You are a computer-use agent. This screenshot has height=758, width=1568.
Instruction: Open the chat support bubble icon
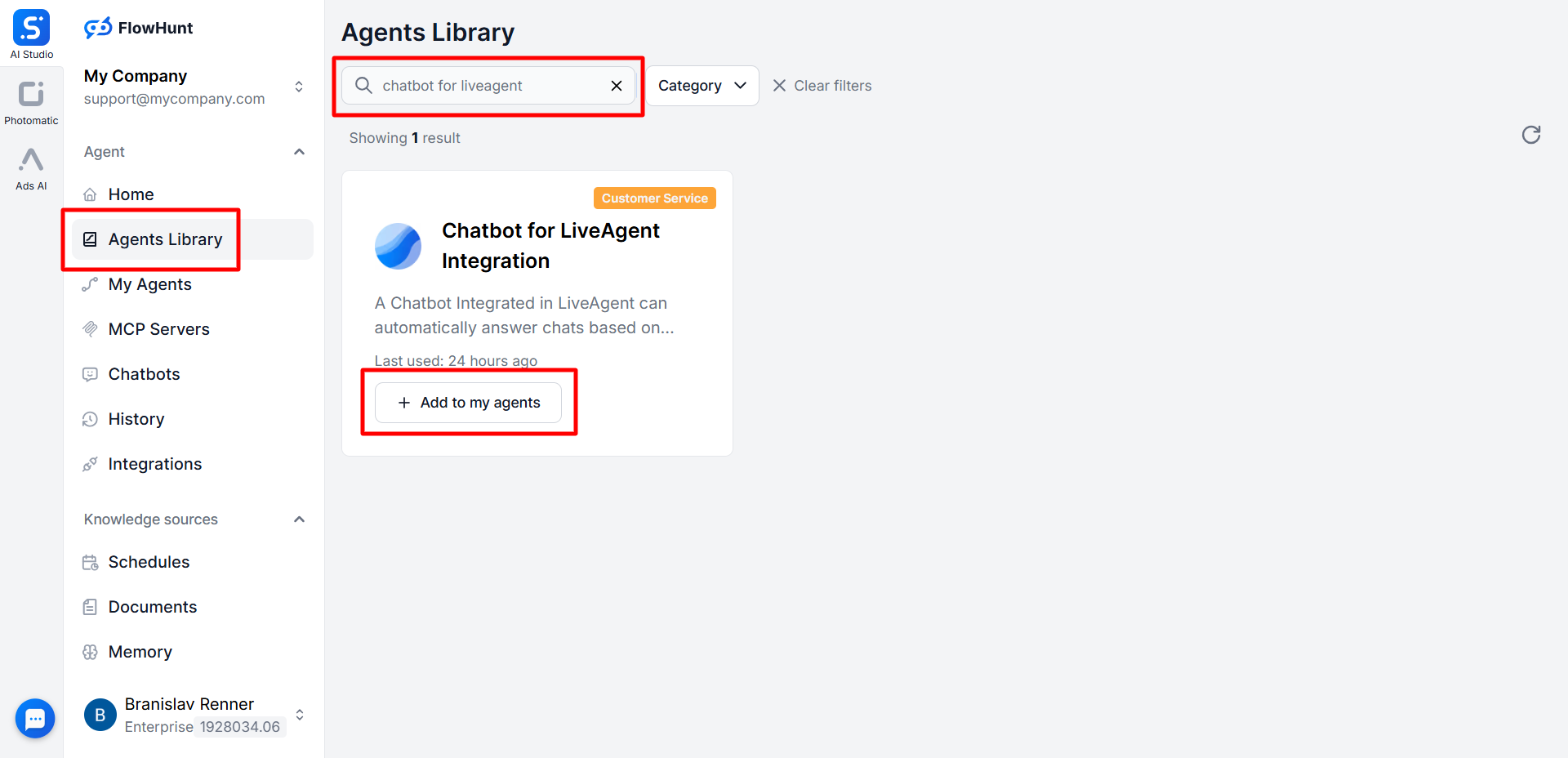pyautogui.click(x=35, y=718)
